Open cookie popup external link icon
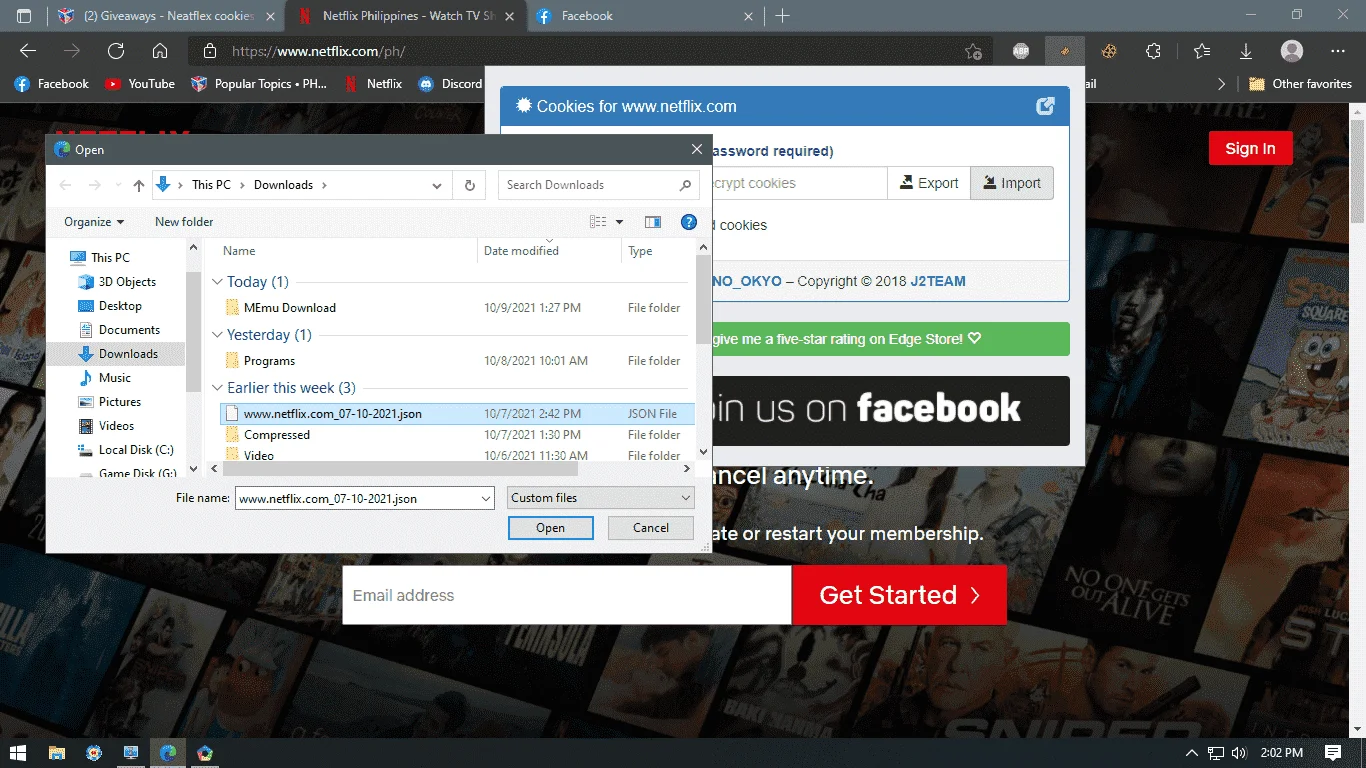 1045,106
